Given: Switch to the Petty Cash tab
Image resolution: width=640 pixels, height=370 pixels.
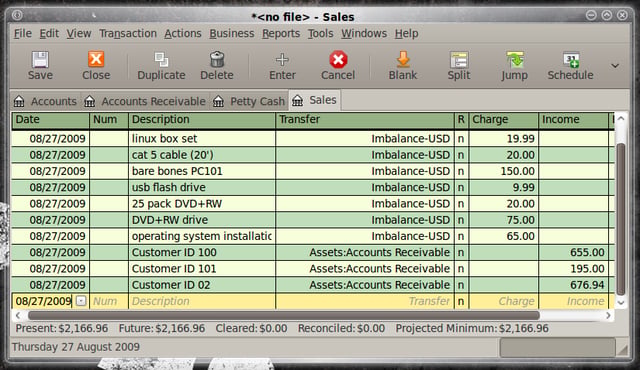Looking at the screenshot, I should coord(249,101).
